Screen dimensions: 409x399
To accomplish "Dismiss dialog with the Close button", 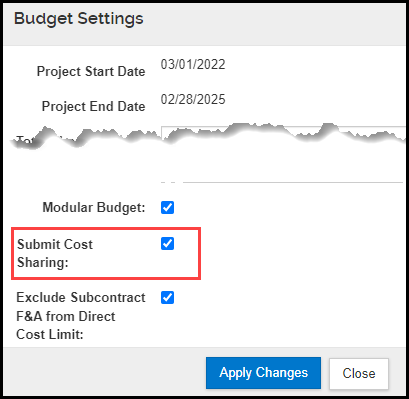I will 359,373.
